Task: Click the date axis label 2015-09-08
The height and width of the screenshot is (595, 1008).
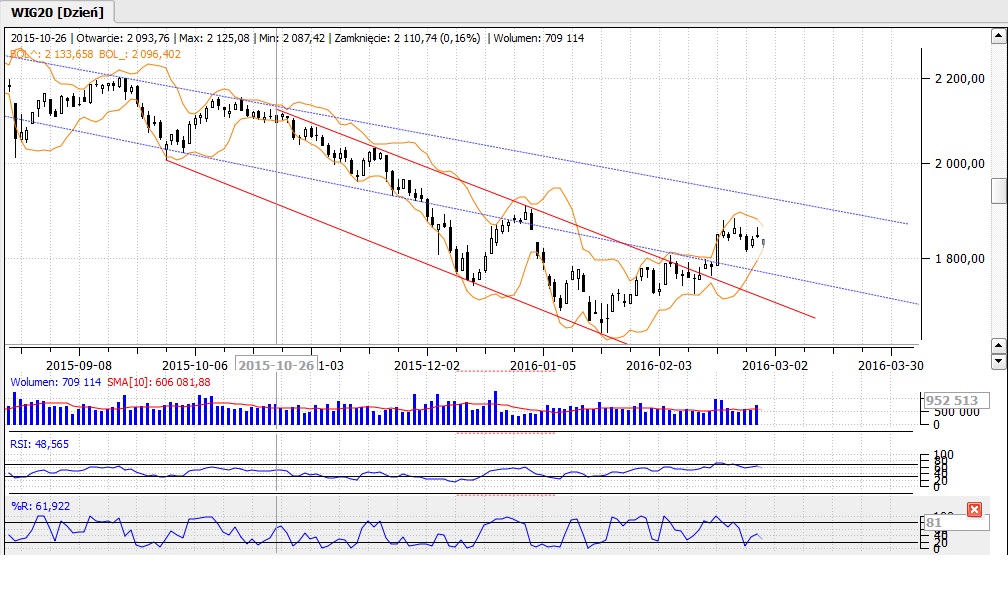Action: point(79,365)
